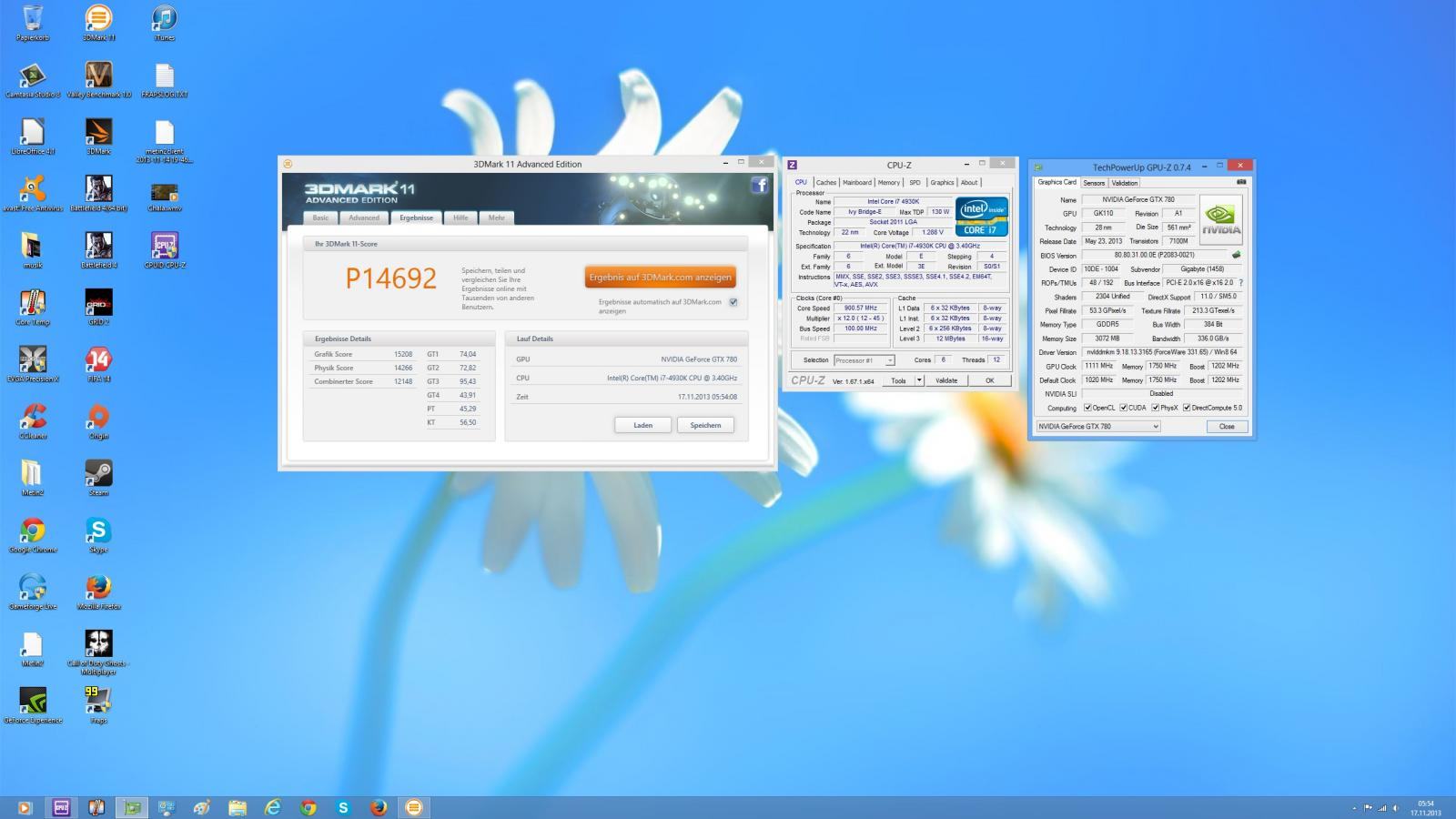Open the Origin desktop shortcut
The image size is (1456, 819).
pos(98,421)
